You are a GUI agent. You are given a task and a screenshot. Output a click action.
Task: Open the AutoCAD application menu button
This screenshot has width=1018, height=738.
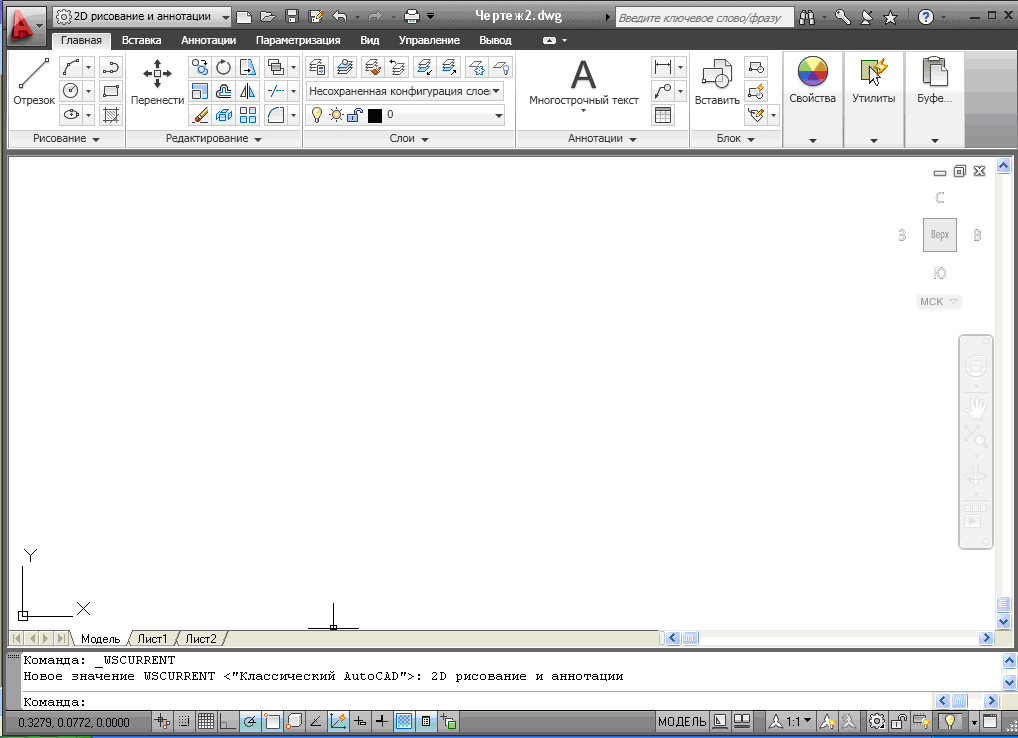pyautogui.click(x=26, y=26)
